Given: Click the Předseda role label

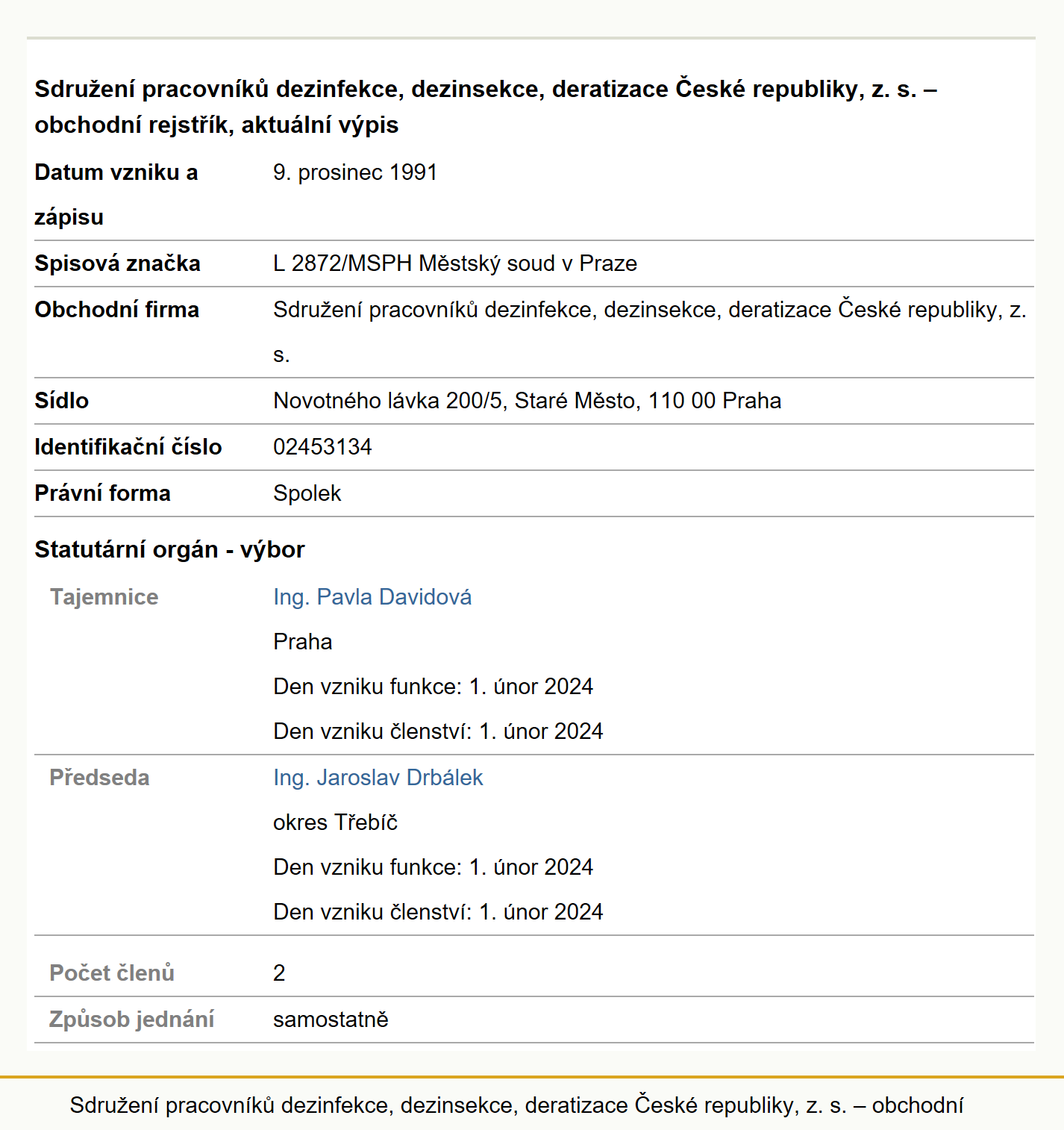Looking at the screenshot, I should tap(99, 778).
